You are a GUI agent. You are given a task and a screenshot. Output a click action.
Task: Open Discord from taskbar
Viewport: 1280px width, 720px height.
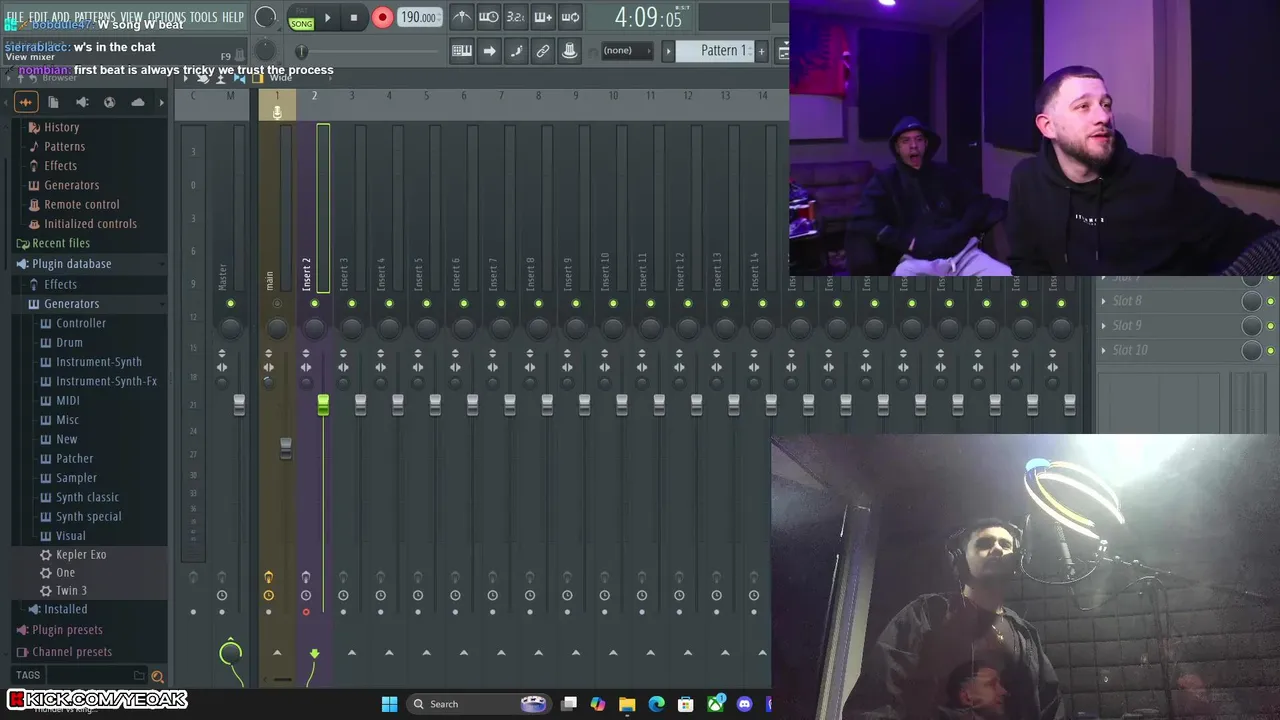(x=744, y=704)
